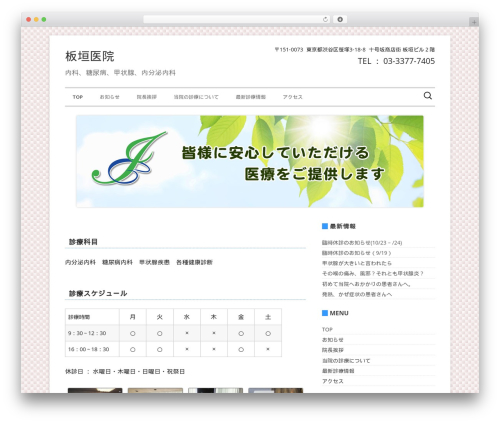Click the 内分泌内科 department text

click(x=80, y=262)
